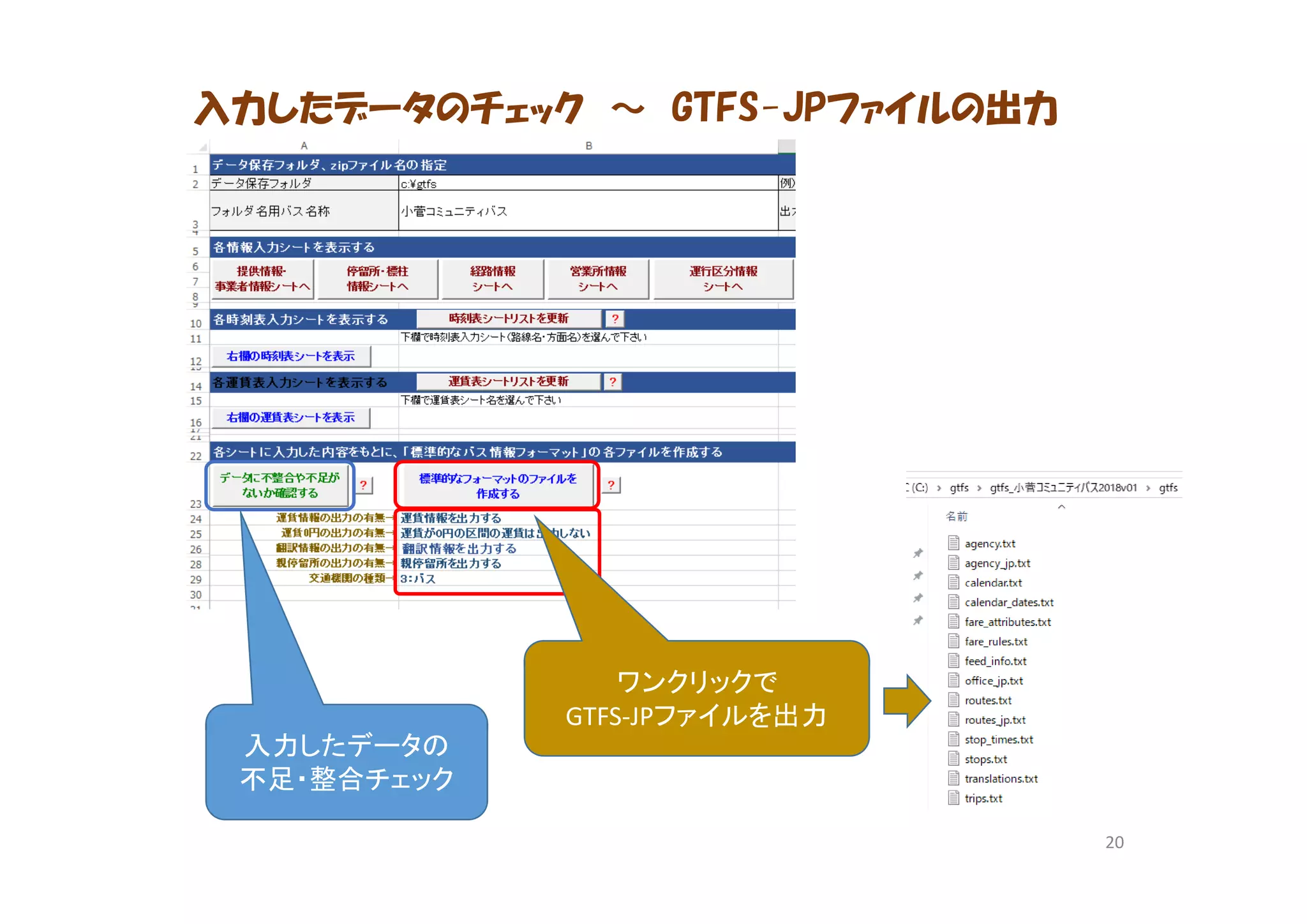Click データに不整合や不足がないか確認する button
Viewport: 1307px width, 924px height.
click(x=280, y=486)
